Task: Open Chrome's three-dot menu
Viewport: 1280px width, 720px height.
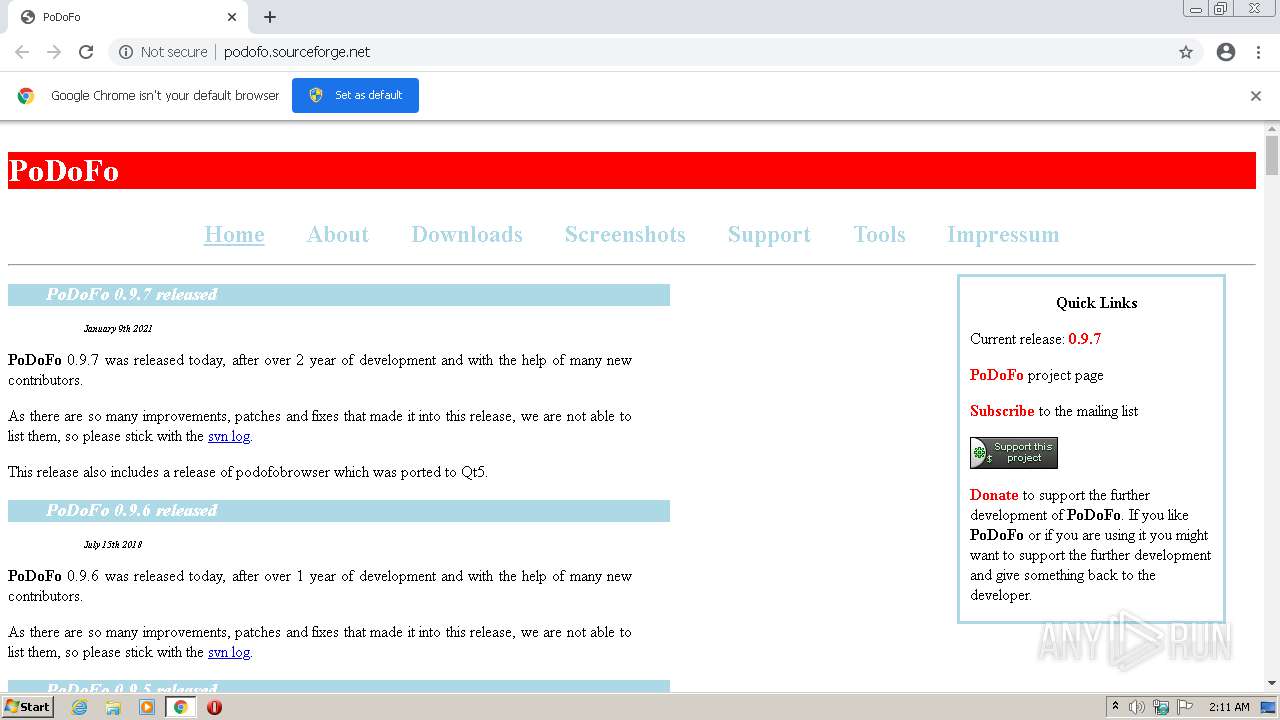Action: tap(1258, 52)
